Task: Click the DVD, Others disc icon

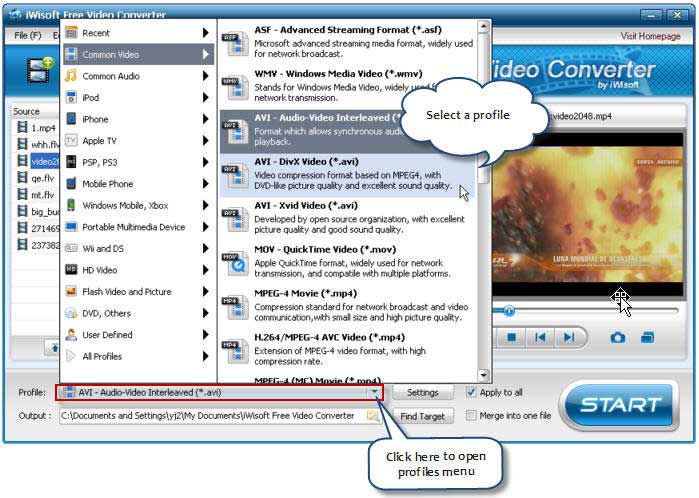Action: click(x=71, y=313)
